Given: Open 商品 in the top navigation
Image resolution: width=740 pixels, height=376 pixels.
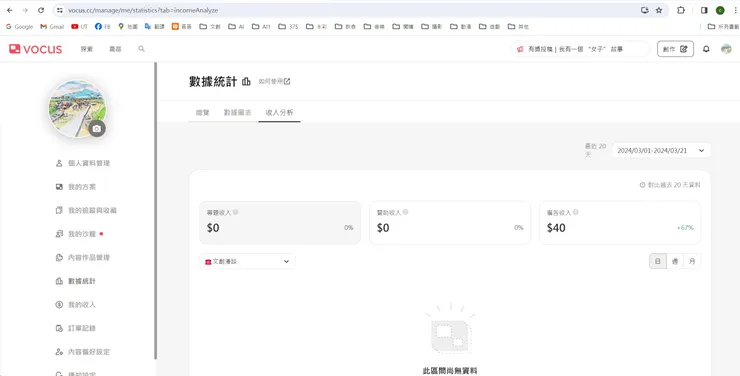Looking at the screenshot, I should [x=115, y=49].
